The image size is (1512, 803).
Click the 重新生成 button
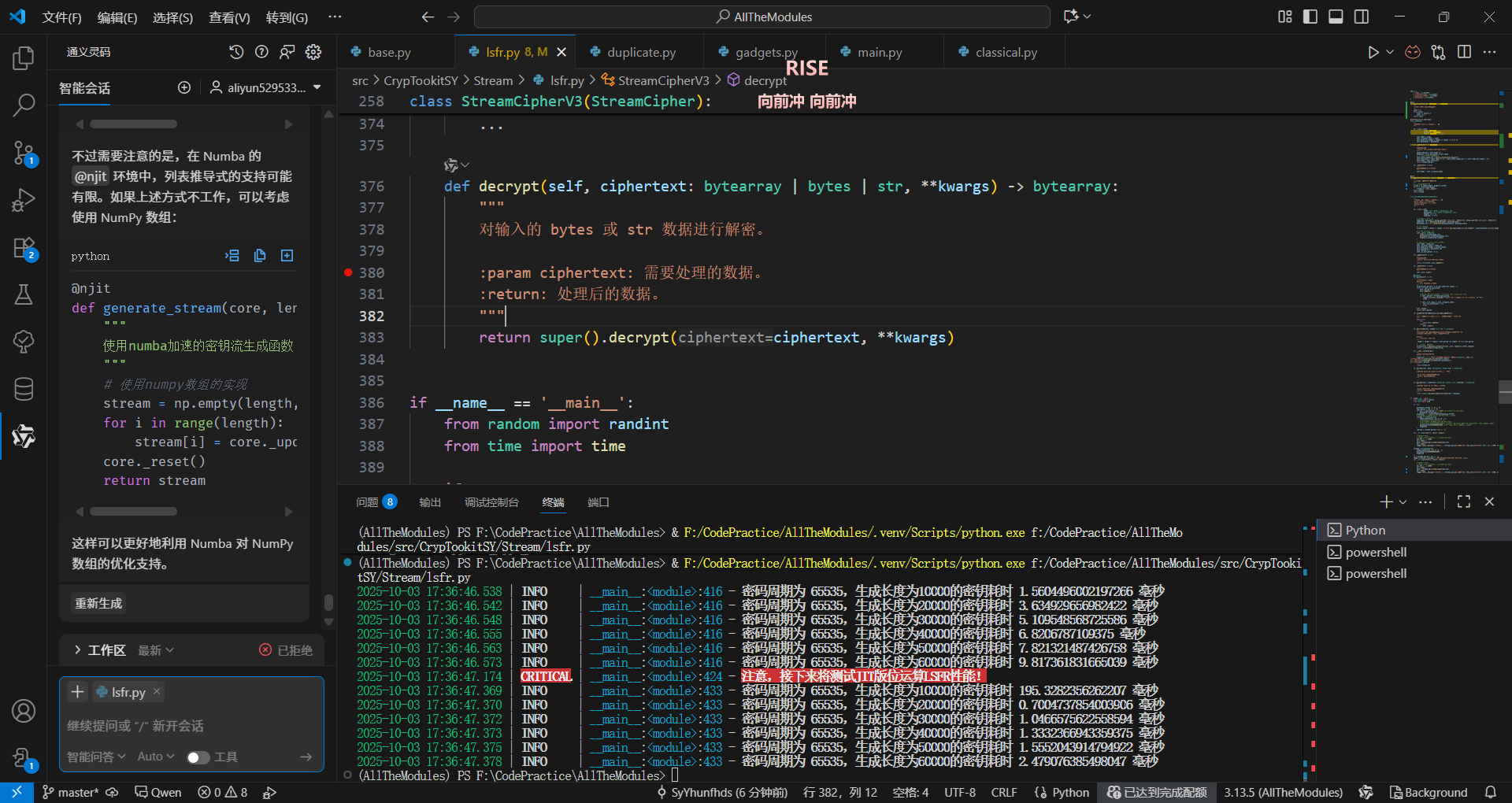pos(98,603)
